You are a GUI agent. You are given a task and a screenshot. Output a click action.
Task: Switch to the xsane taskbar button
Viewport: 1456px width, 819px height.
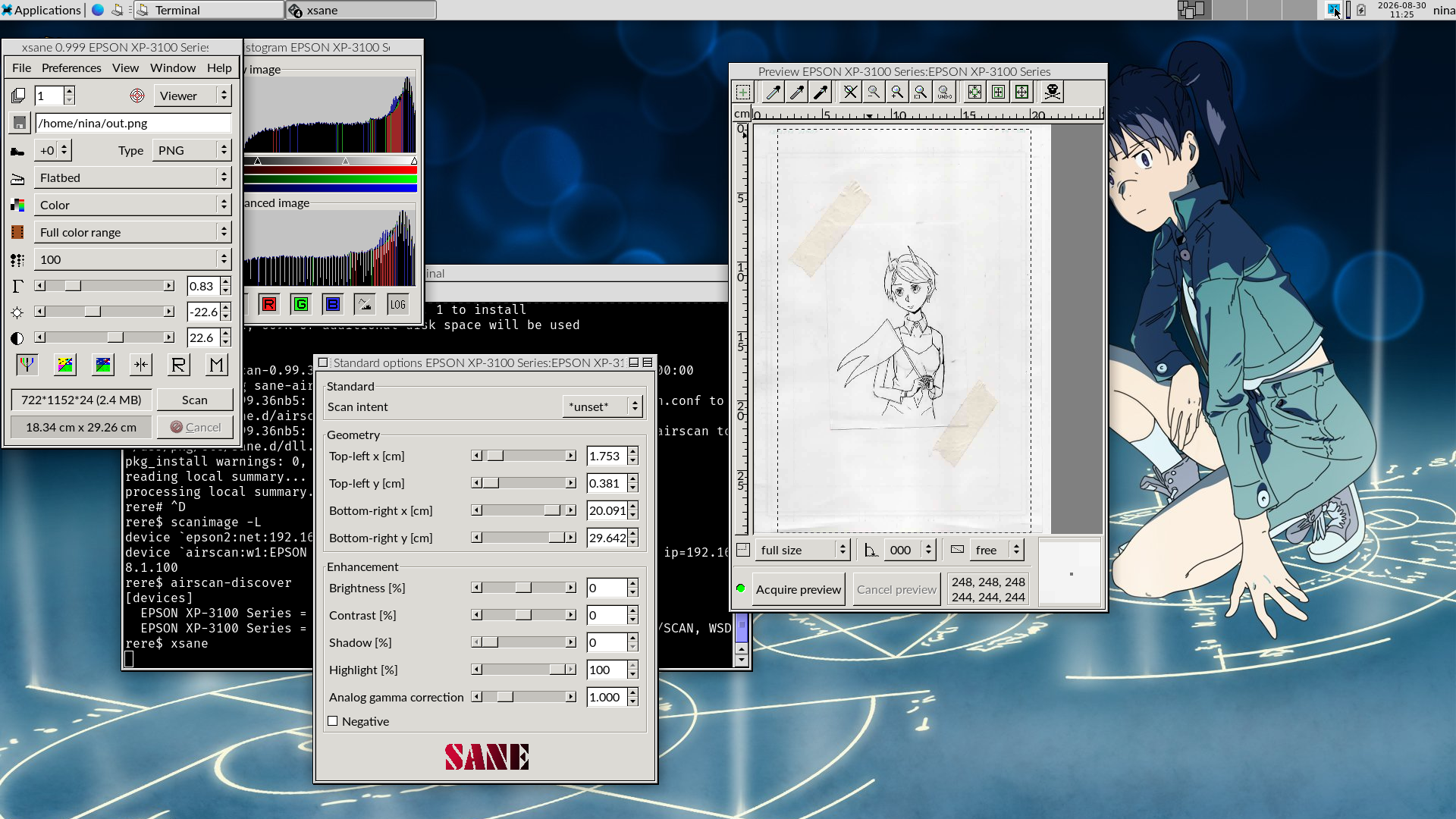click(x=361, y=10)
